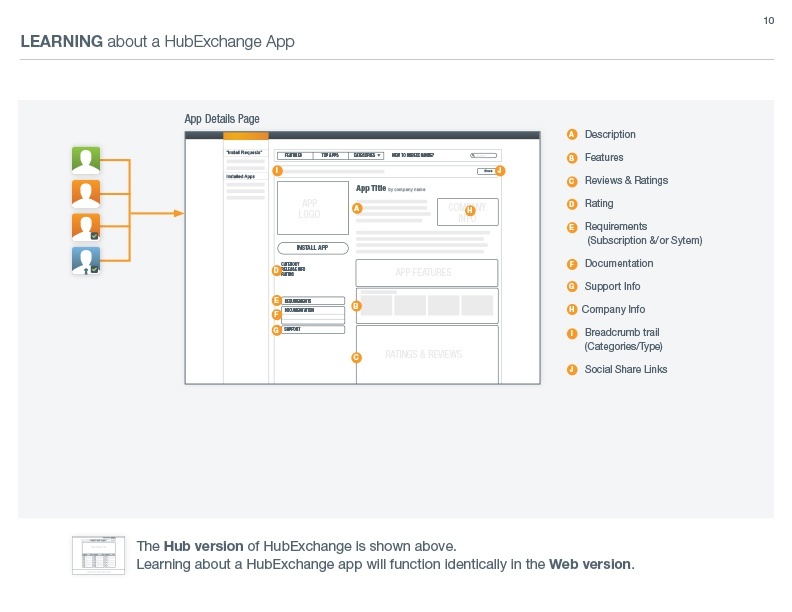Click the search field in the nav bar
The width and height of the screenshot is (792, 612).
point(484,156)
